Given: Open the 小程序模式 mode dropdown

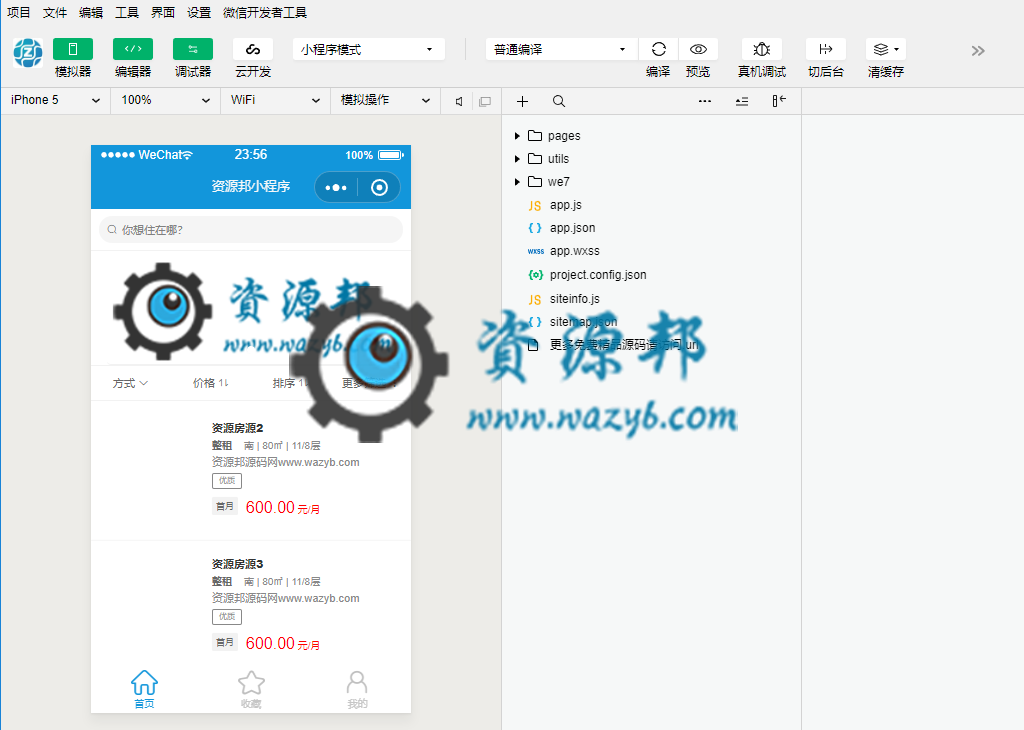Looking at the screenshot, I should [369, 50].
